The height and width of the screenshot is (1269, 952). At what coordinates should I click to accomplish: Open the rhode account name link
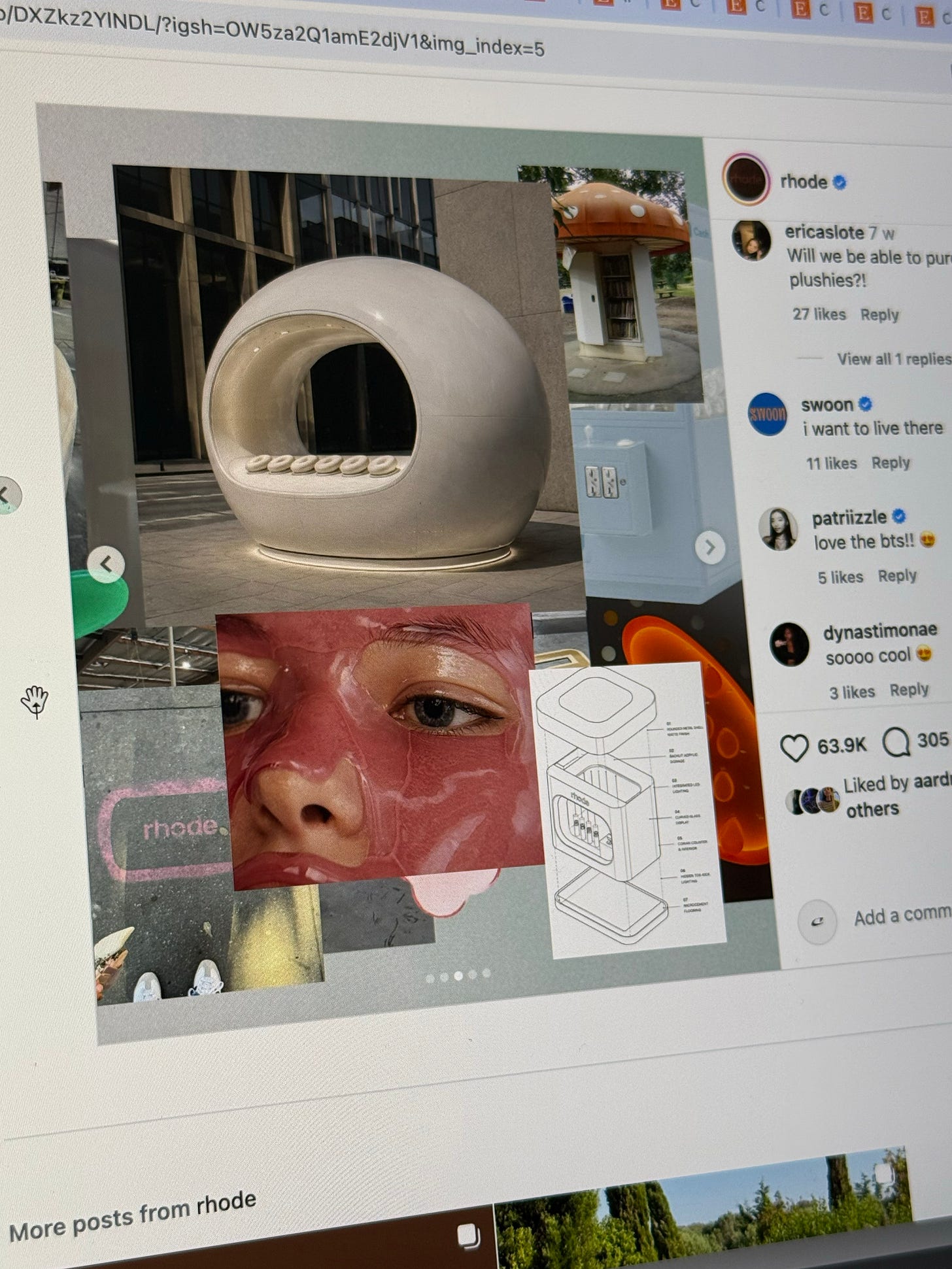pyautogui.click(x=804, y=182)
